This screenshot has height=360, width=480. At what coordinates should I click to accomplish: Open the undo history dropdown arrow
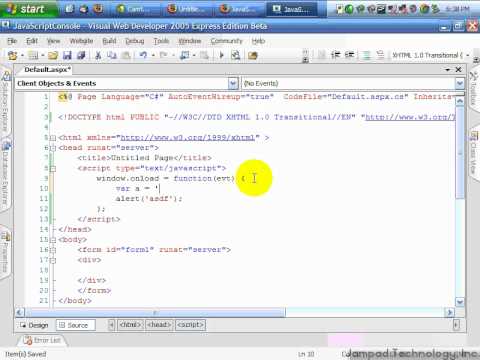[x=153, y=55]
